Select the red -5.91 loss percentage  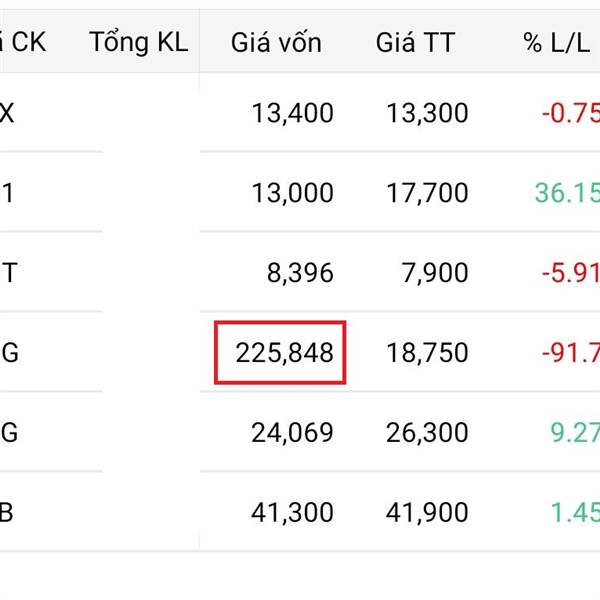[570, 272]
